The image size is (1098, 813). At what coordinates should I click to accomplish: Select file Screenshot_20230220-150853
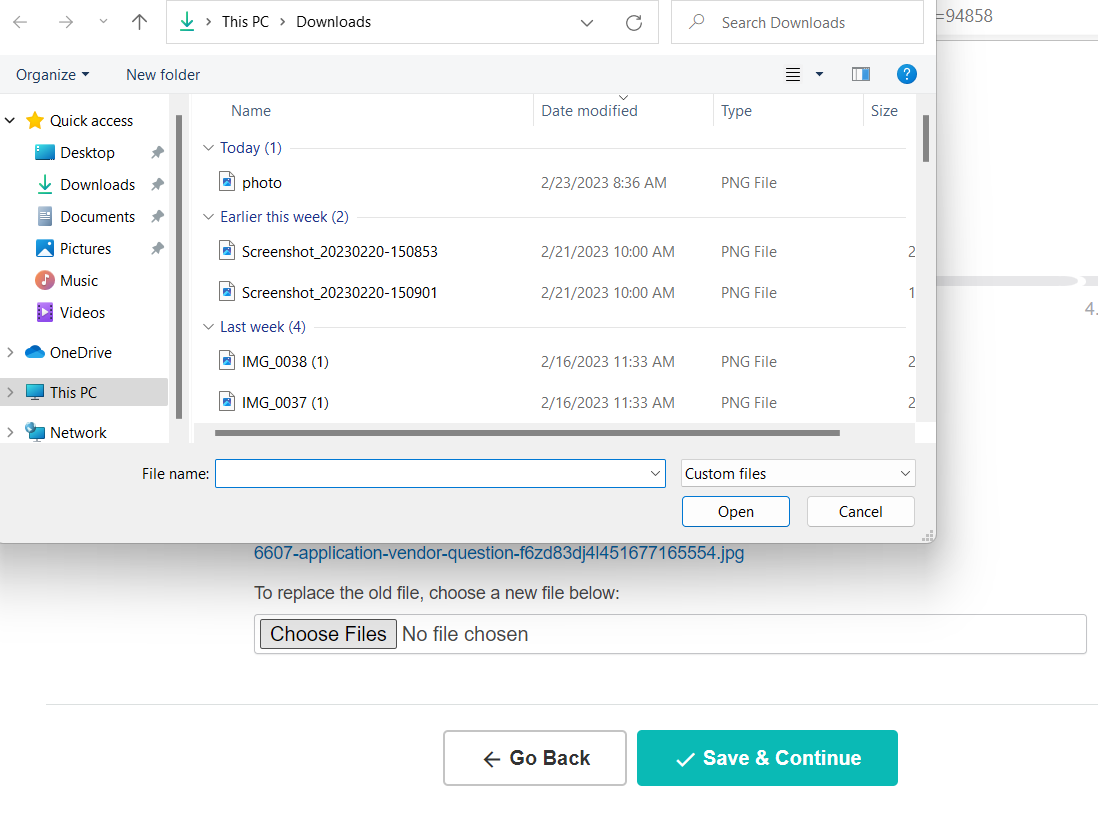click(340, 252)
